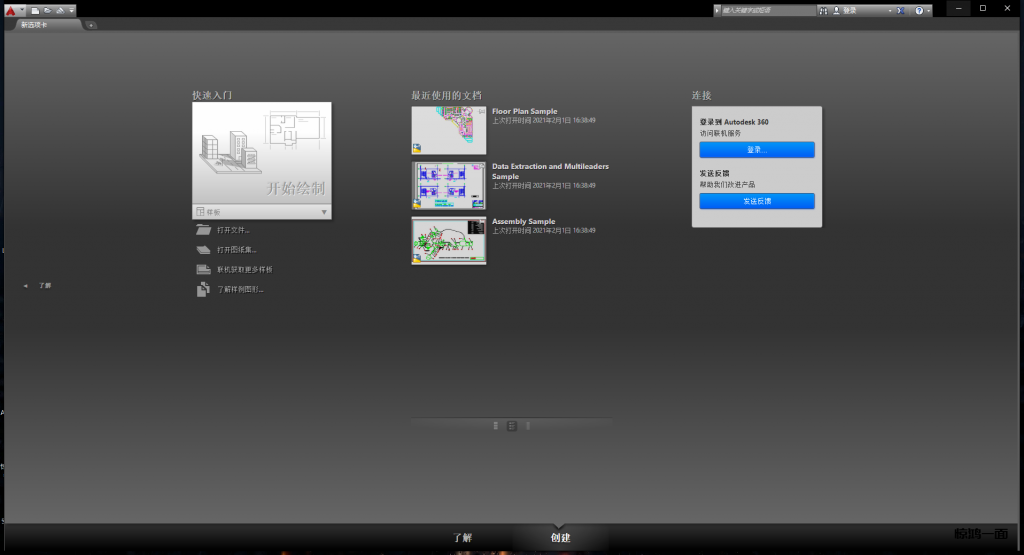
Task: Open the AutoCAD application menu (red A logo)
Action: click(9, 9)
